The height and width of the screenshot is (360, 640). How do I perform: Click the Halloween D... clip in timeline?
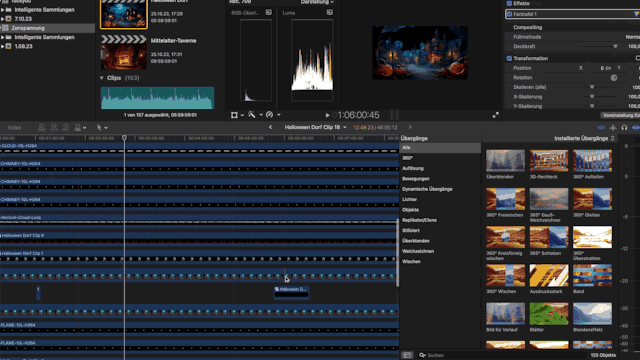pos(291,293)
